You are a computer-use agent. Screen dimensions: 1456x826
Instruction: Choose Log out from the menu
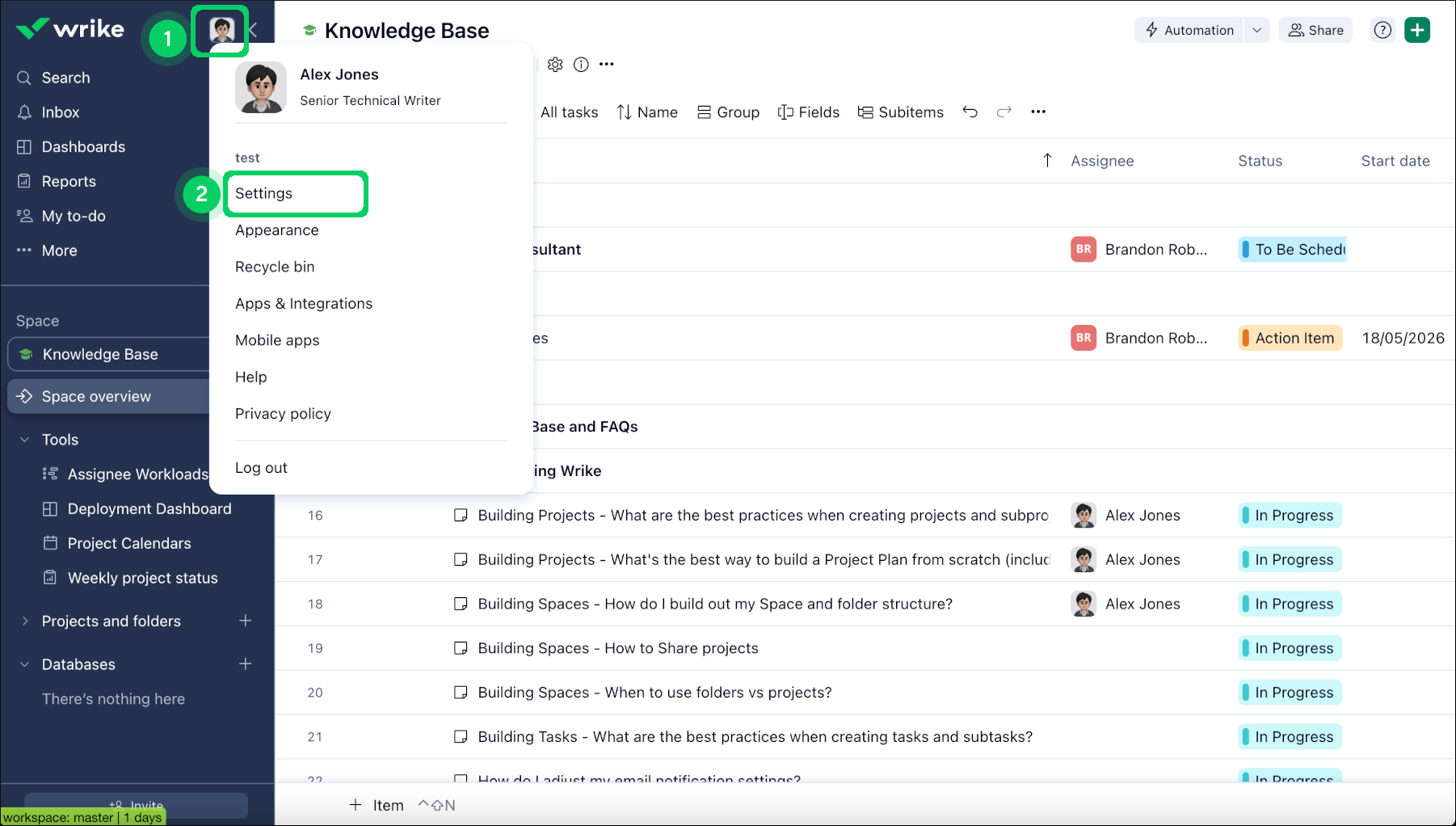click(x=261, y=467)
